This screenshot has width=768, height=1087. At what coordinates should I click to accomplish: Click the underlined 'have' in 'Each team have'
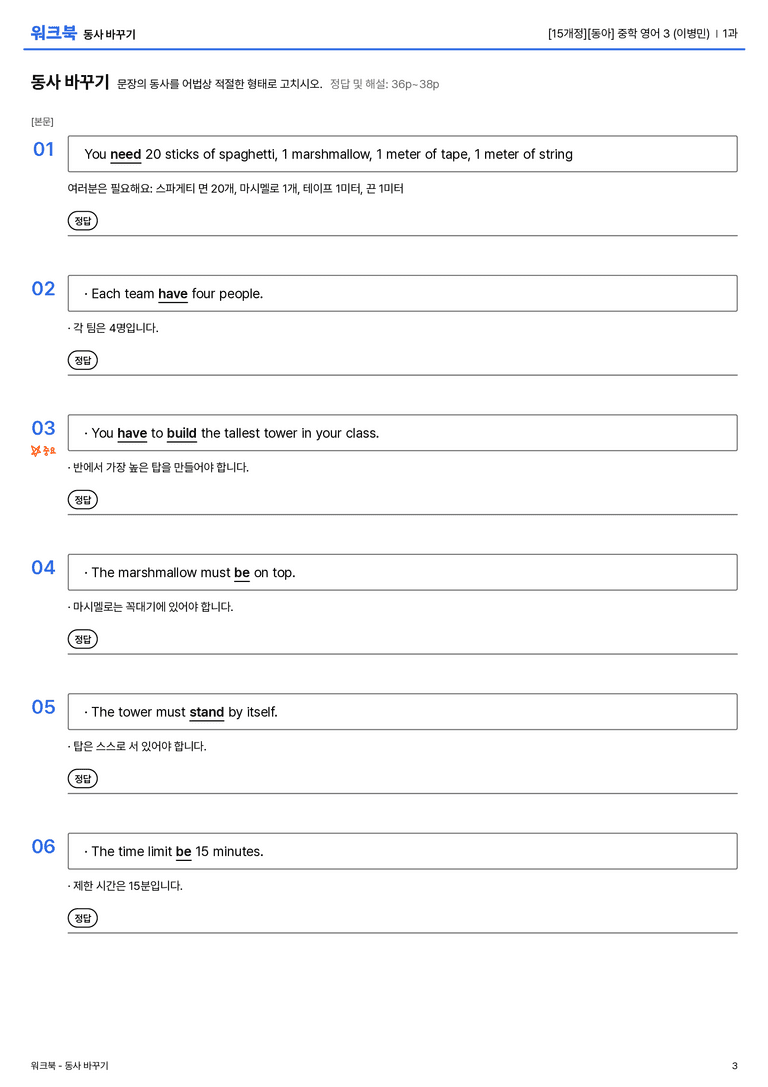(x=173, y=294)
